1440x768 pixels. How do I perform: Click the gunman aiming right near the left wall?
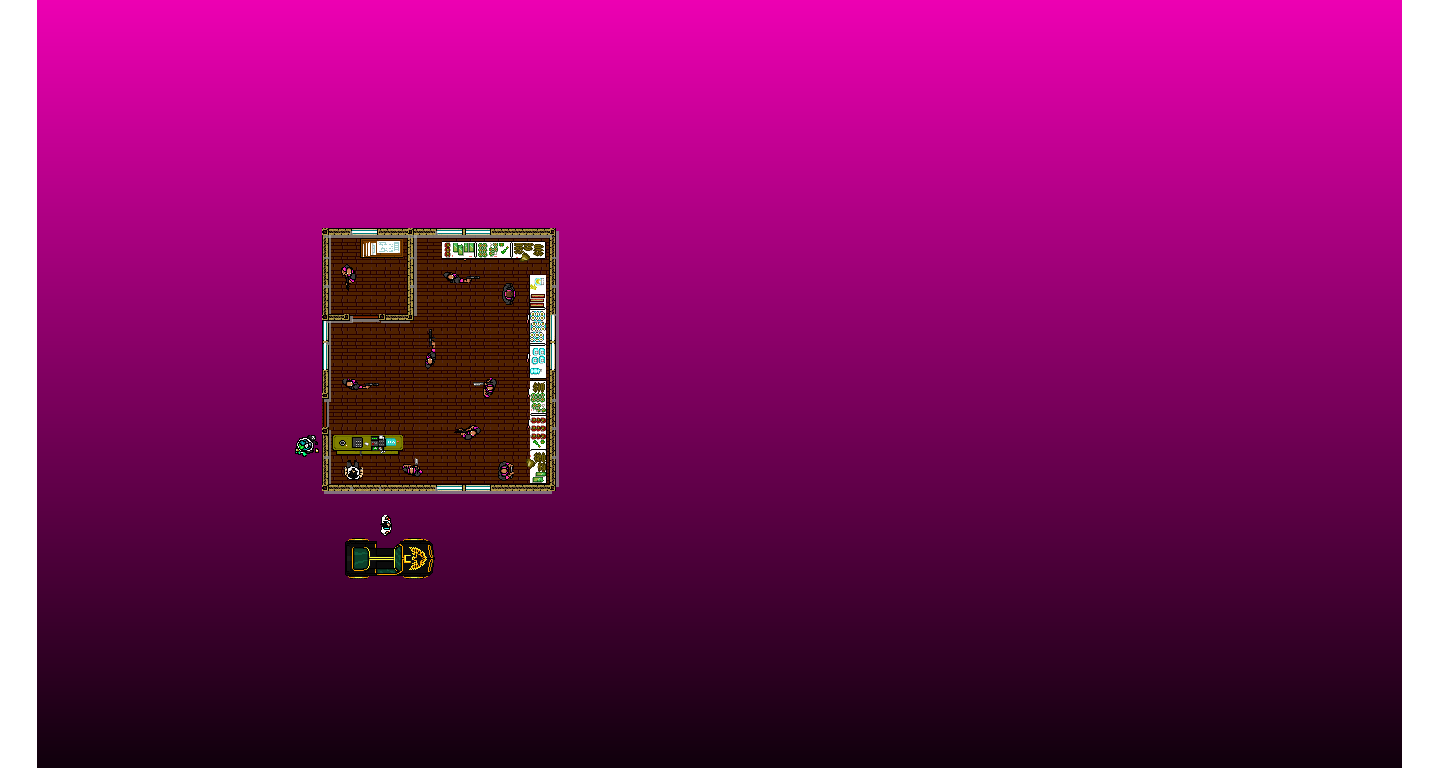pyautogui.click(x=358, y=384)
